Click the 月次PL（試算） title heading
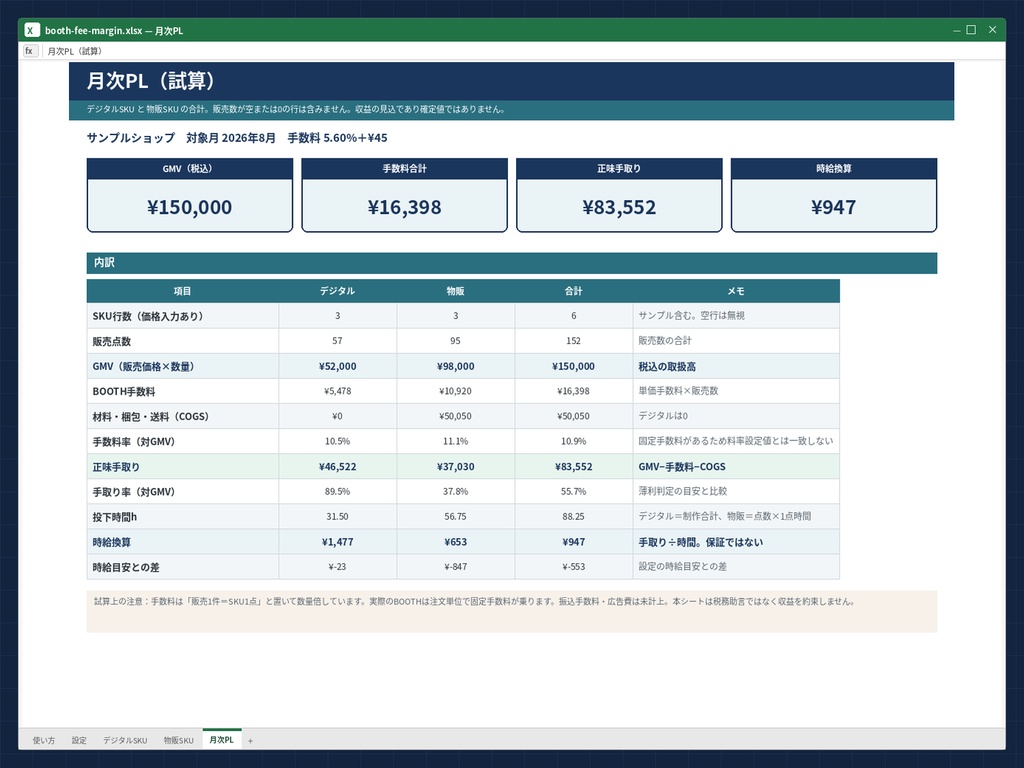1024x768 pixels. (151, 81)
